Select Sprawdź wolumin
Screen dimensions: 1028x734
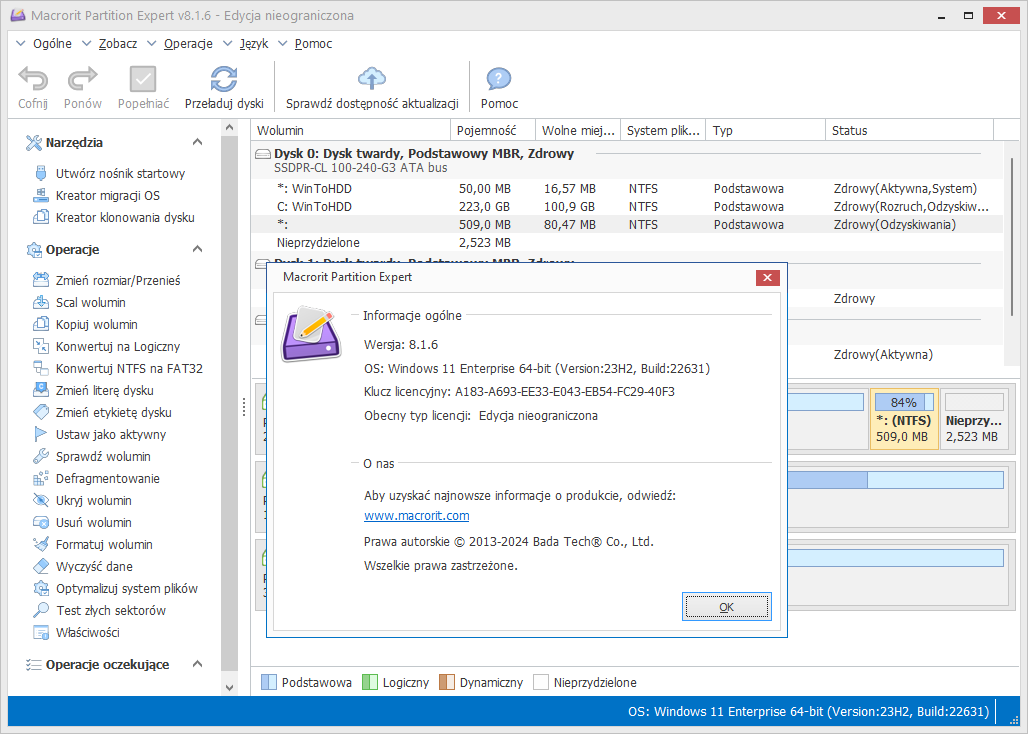103,457
